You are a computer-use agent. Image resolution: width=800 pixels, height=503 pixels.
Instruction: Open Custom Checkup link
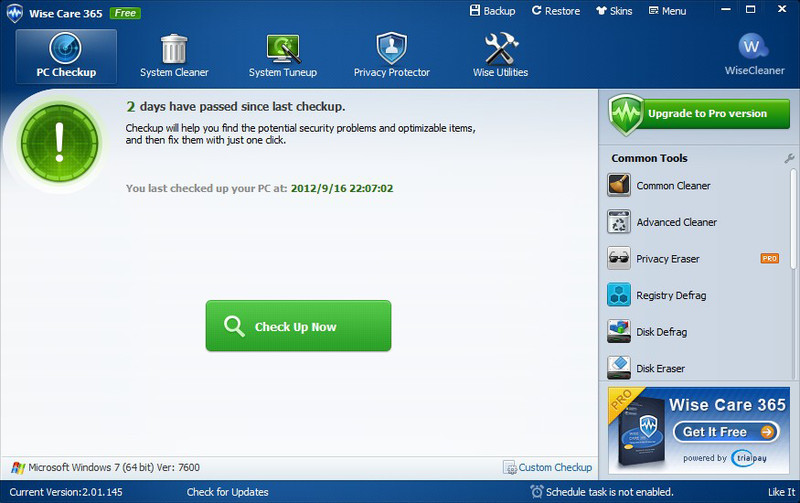click(555, 467)
